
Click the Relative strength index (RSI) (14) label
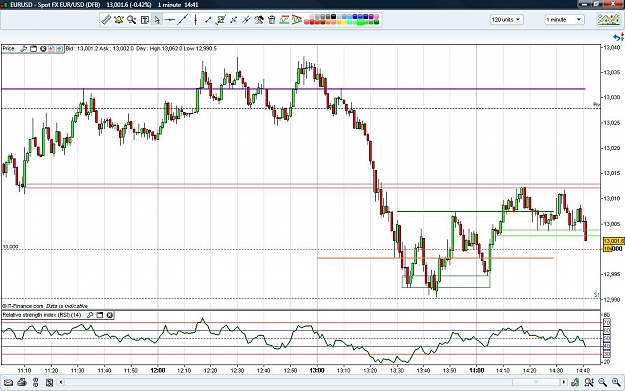[x=42, y=315]
